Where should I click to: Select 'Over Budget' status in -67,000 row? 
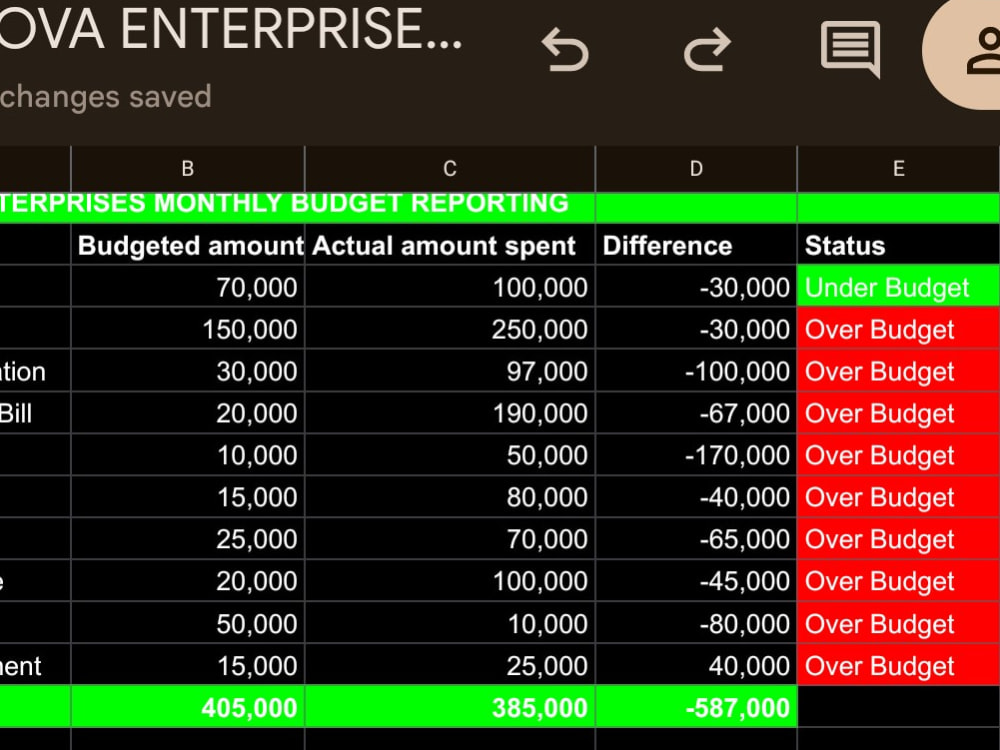[x=899, y=413]
